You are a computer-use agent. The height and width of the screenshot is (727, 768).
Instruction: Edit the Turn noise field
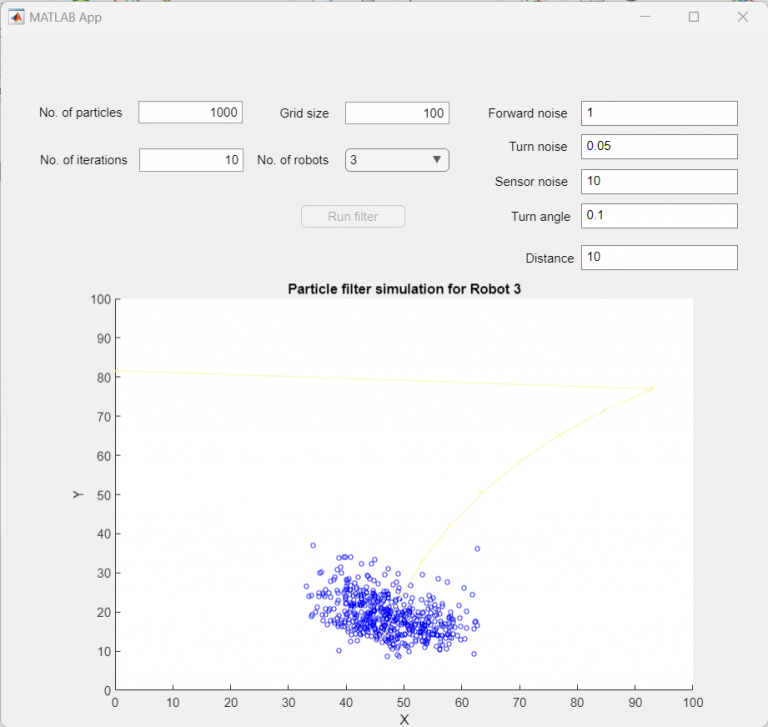(x=659, y=147)
